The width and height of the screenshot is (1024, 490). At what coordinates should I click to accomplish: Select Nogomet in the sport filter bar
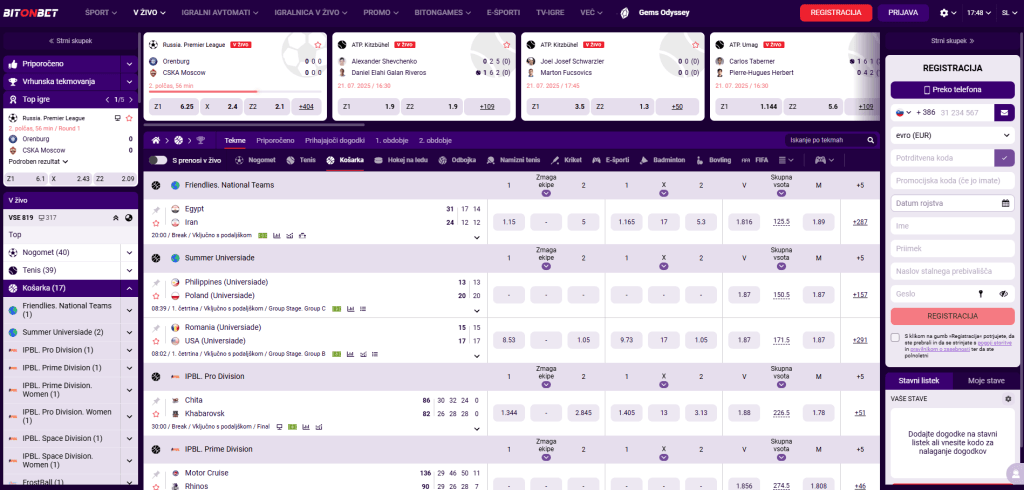[256, 159]
